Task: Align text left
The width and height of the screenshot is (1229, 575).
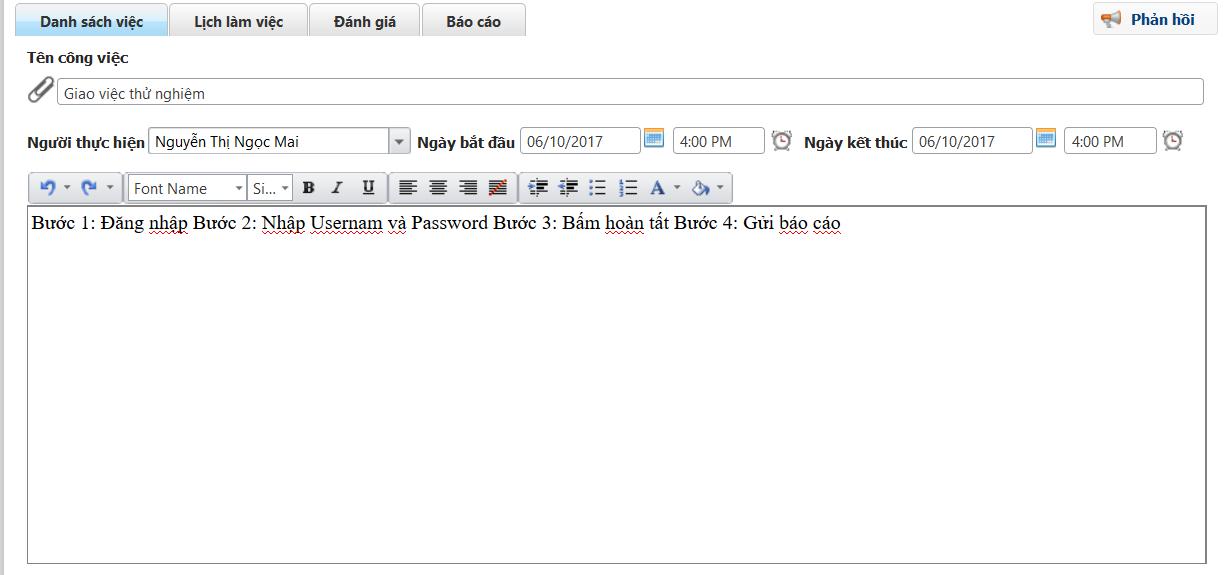Action: pyautogui.click(x=407, y=188)
